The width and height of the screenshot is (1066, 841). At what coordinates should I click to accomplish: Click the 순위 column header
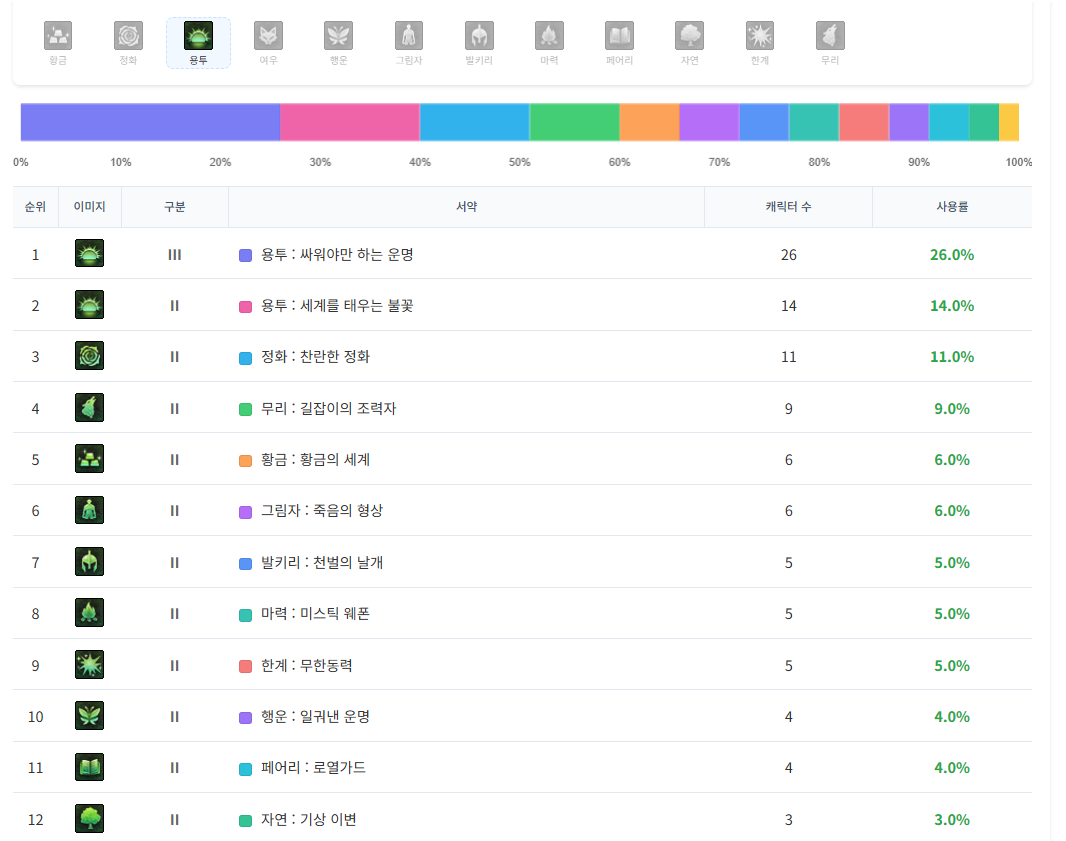(x=35, y=207)
